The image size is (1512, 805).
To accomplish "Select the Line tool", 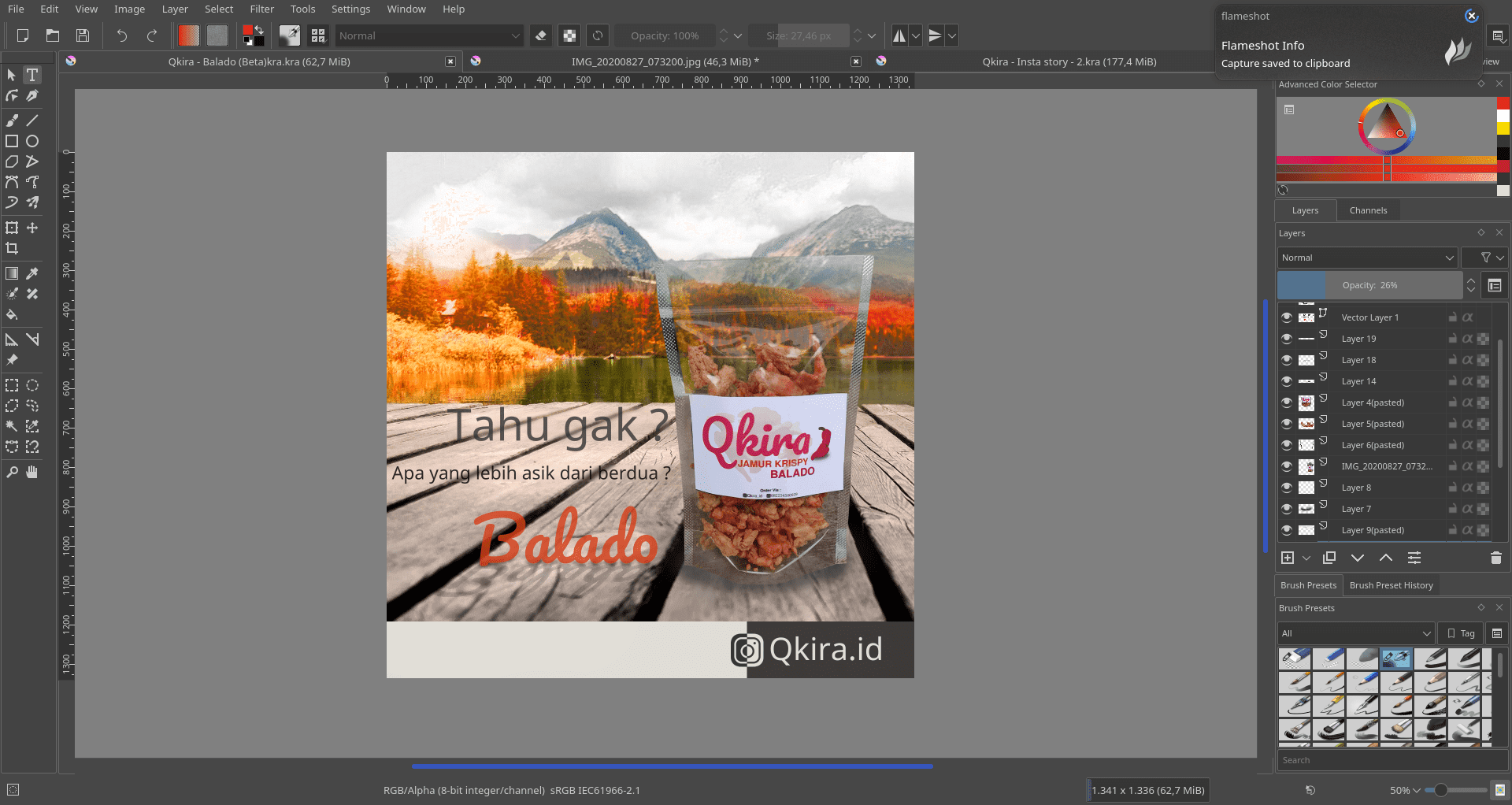I will (x=32, y=121).
